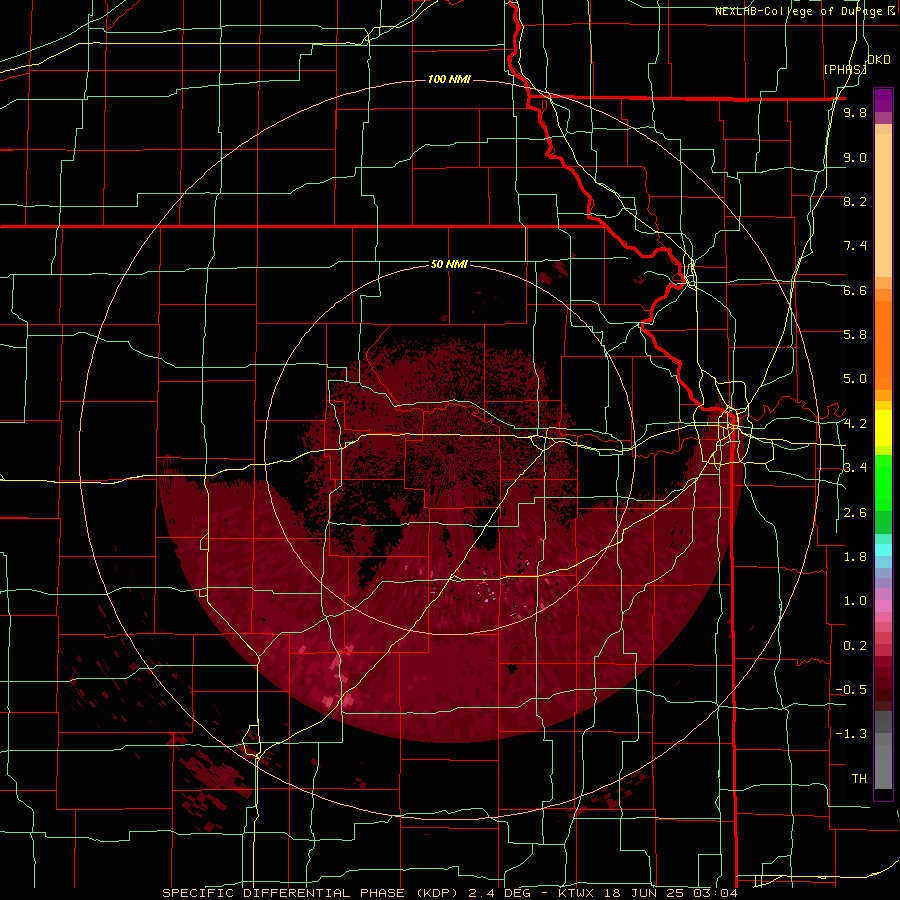The height and width of the screenshot is (900, 900).
Task: Click the 9.0 value on color scale
Action: coord(855,157)
